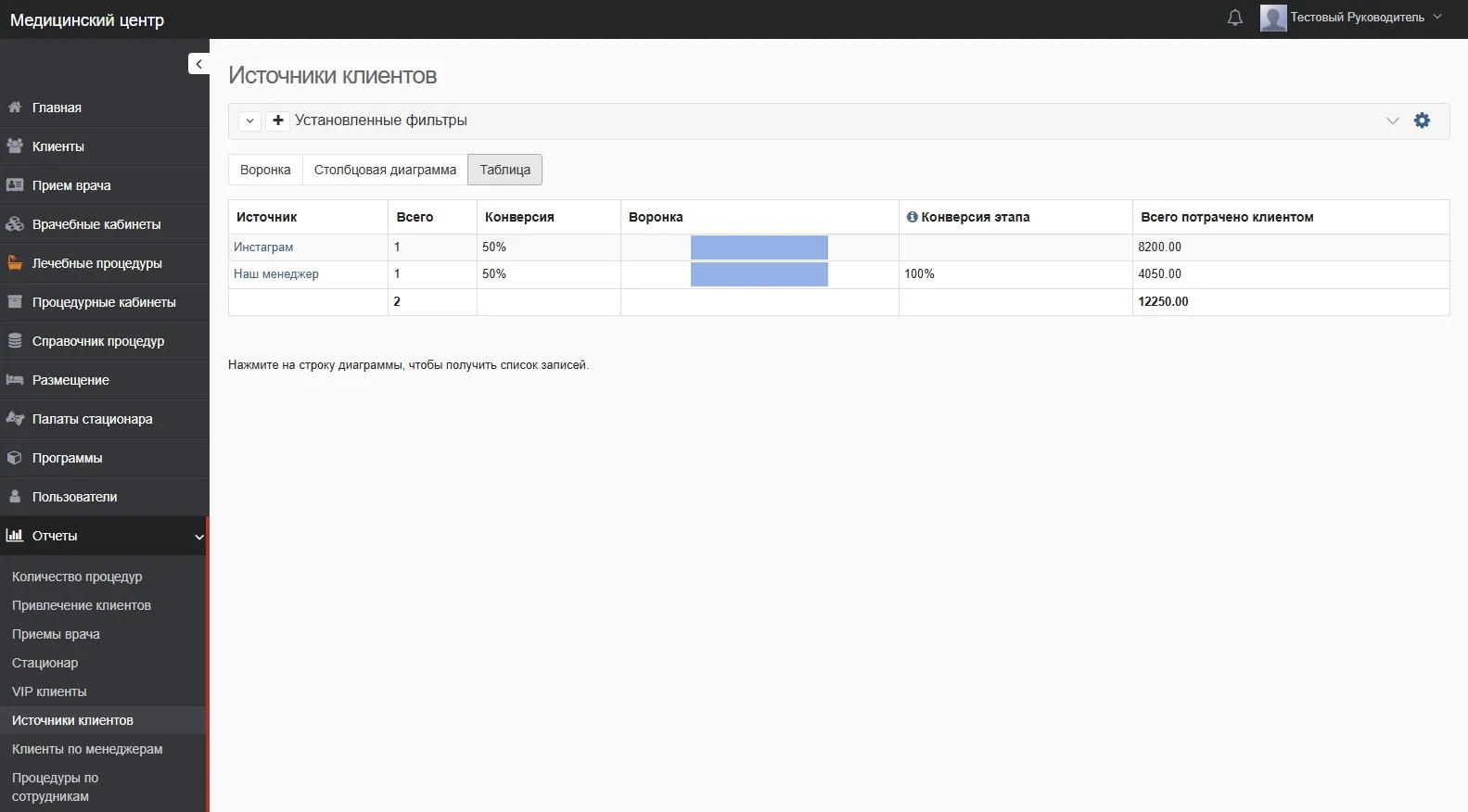Viewport: 1468px width, 812px height.
Task: Collapse the sidebar with arrow toggle
Action: (x=198, y=64)
